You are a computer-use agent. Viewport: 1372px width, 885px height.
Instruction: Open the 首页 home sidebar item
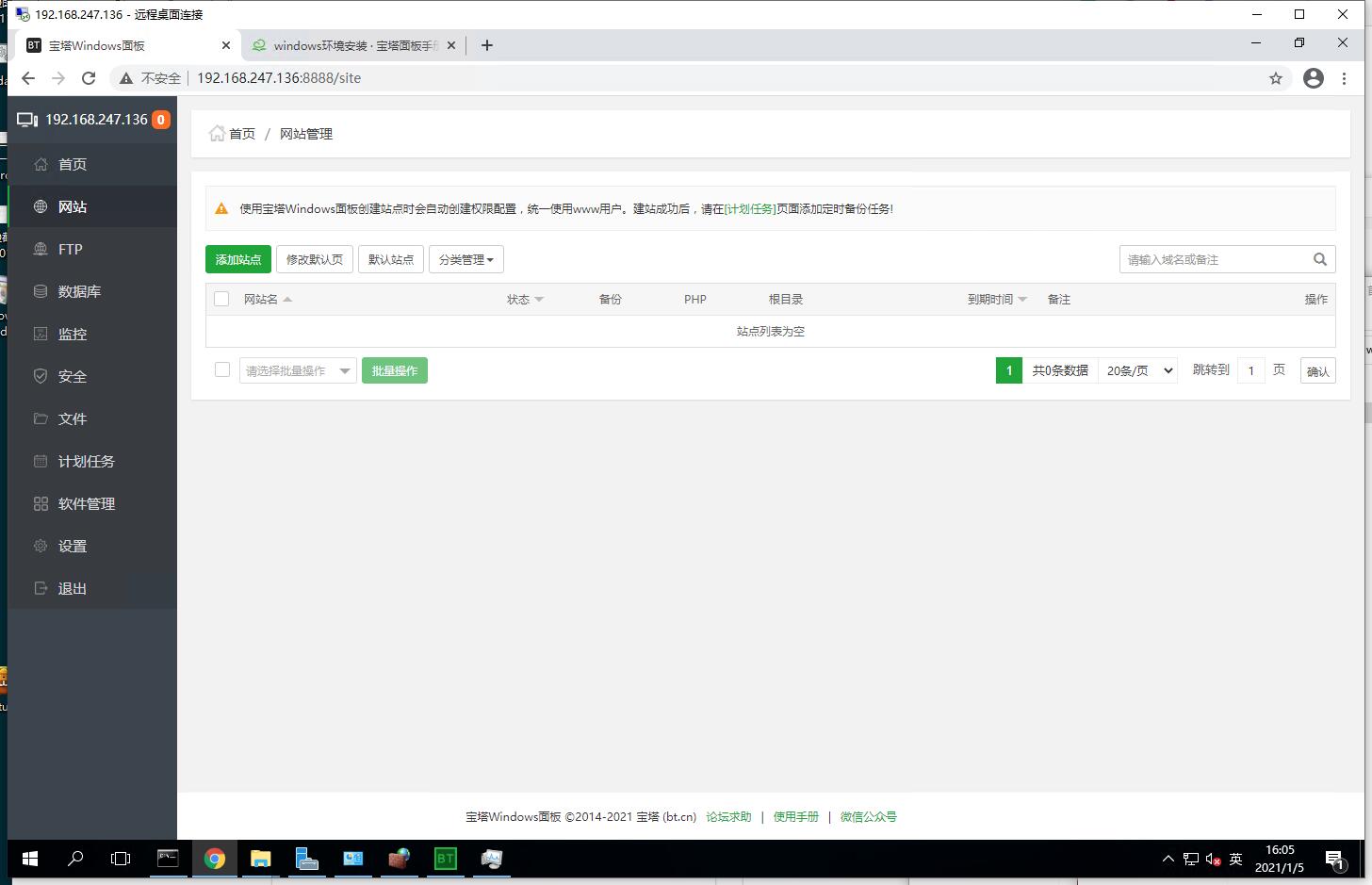(x=92, y=164)
